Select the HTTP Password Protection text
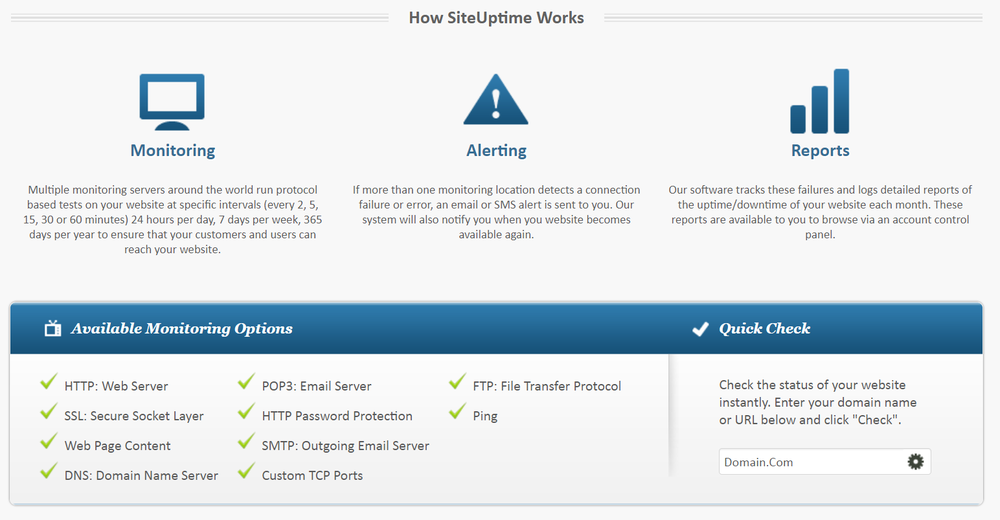Screen dimensions: 1000x520 [x=337, y=416]
